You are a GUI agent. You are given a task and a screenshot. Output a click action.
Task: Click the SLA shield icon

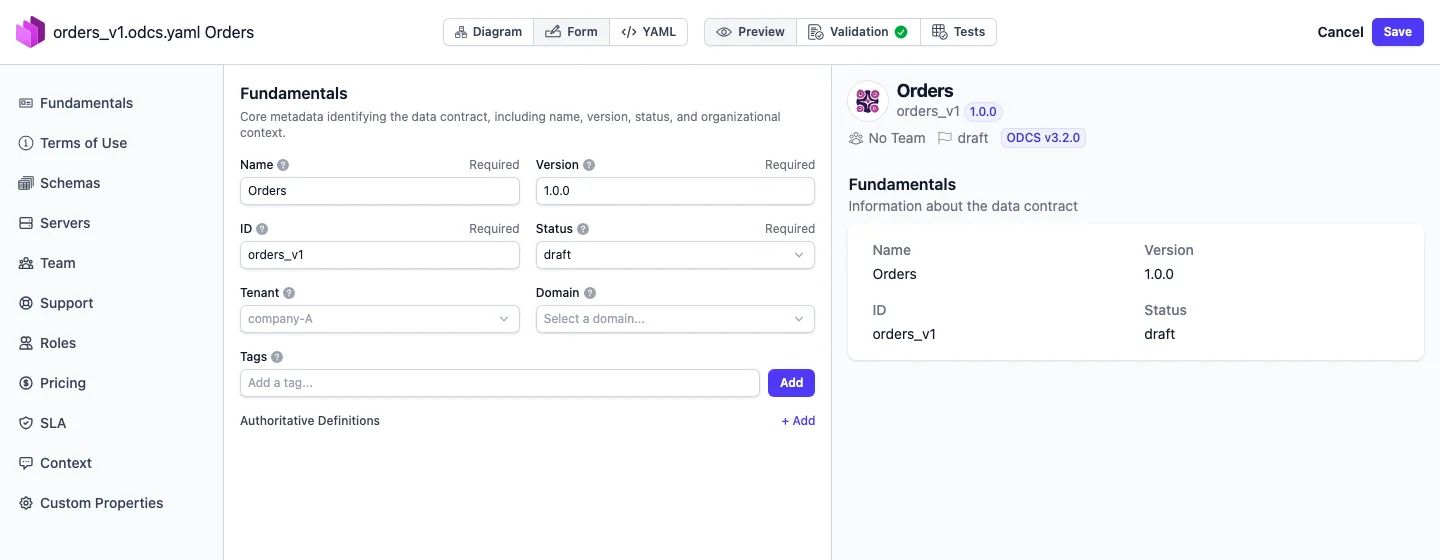pos(26,423)
